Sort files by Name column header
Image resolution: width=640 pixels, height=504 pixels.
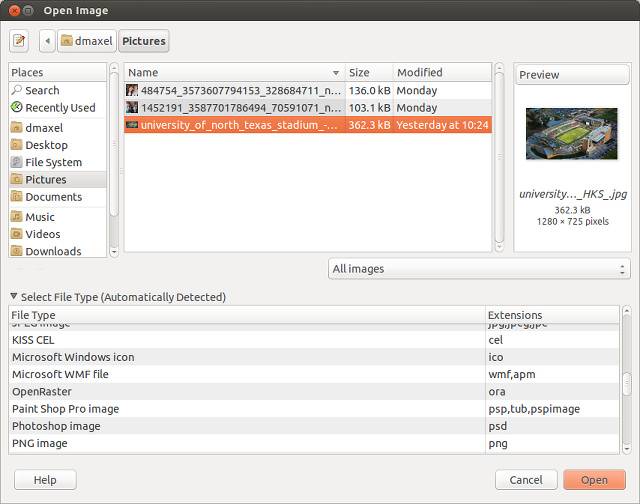pos(235,73)
